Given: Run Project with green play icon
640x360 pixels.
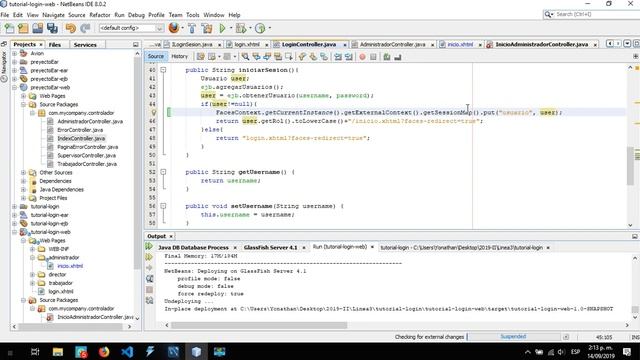Looking at the screenshot, I should tap(222, 28).
